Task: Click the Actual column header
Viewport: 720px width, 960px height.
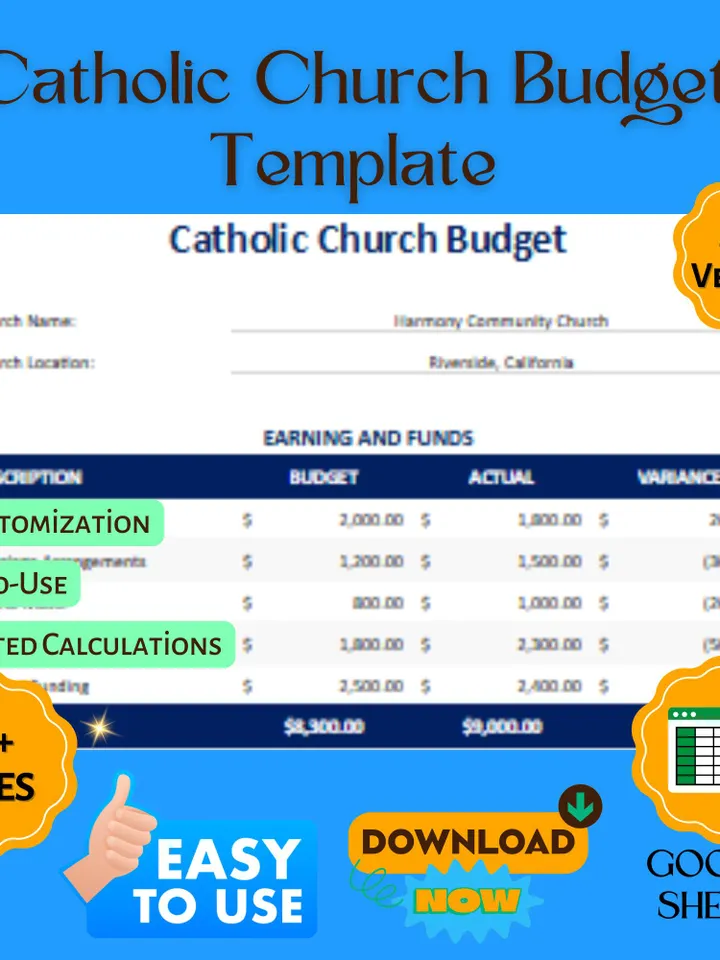Action: click(x=501, y=477)
